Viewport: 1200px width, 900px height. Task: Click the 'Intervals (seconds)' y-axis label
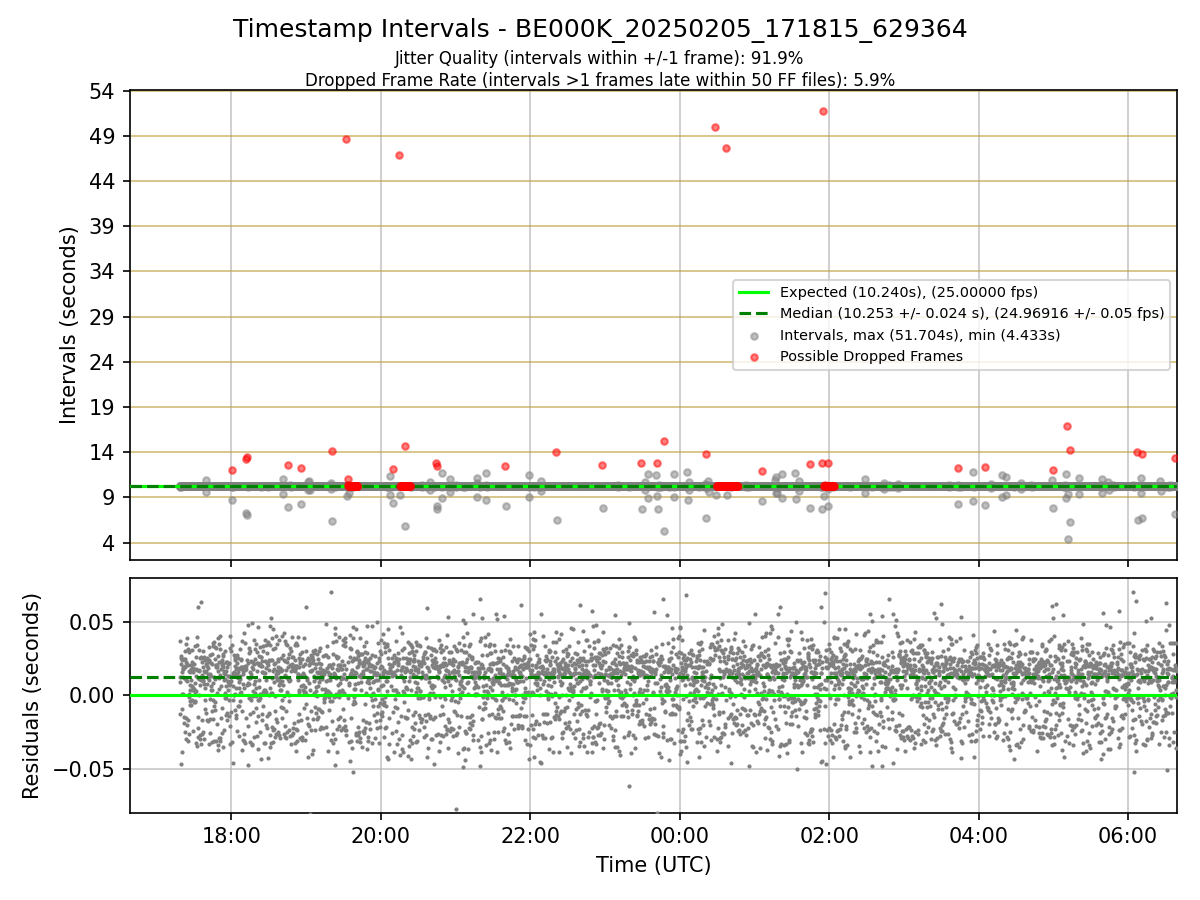click(68, 325)
